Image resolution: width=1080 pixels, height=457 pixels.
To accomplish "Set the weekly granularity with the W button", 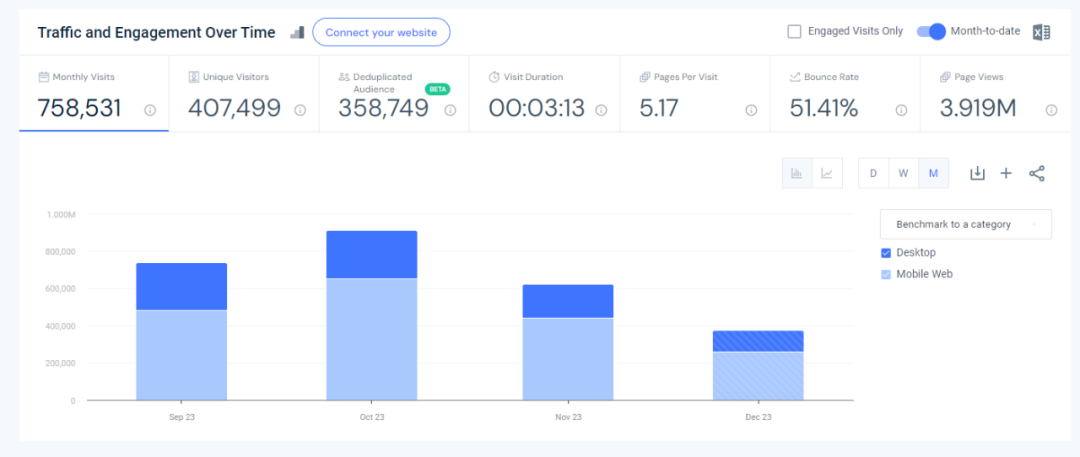I will (903, 173).
